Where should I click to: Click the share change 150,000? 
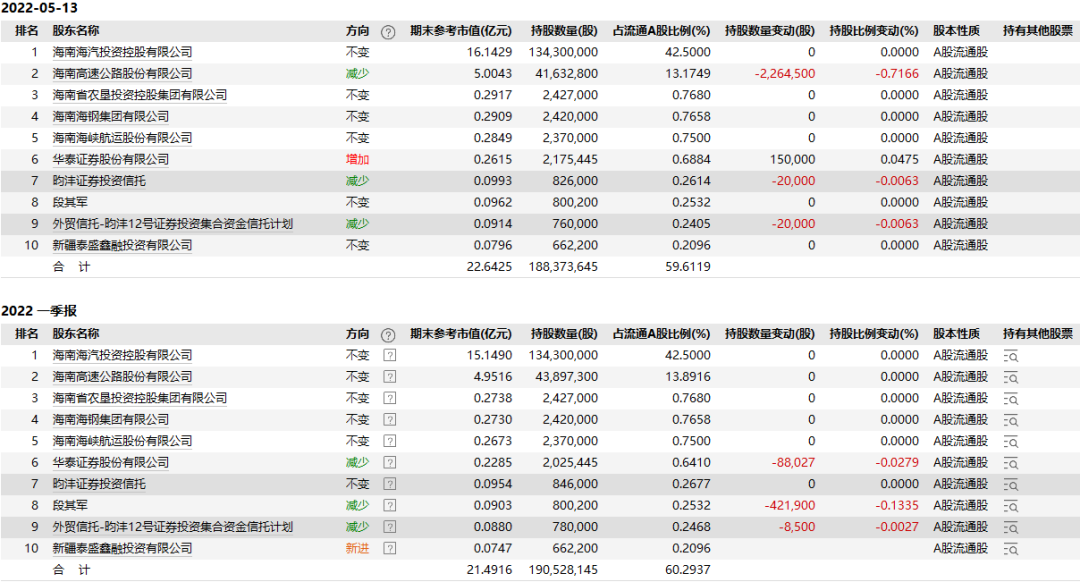[793, 159]
